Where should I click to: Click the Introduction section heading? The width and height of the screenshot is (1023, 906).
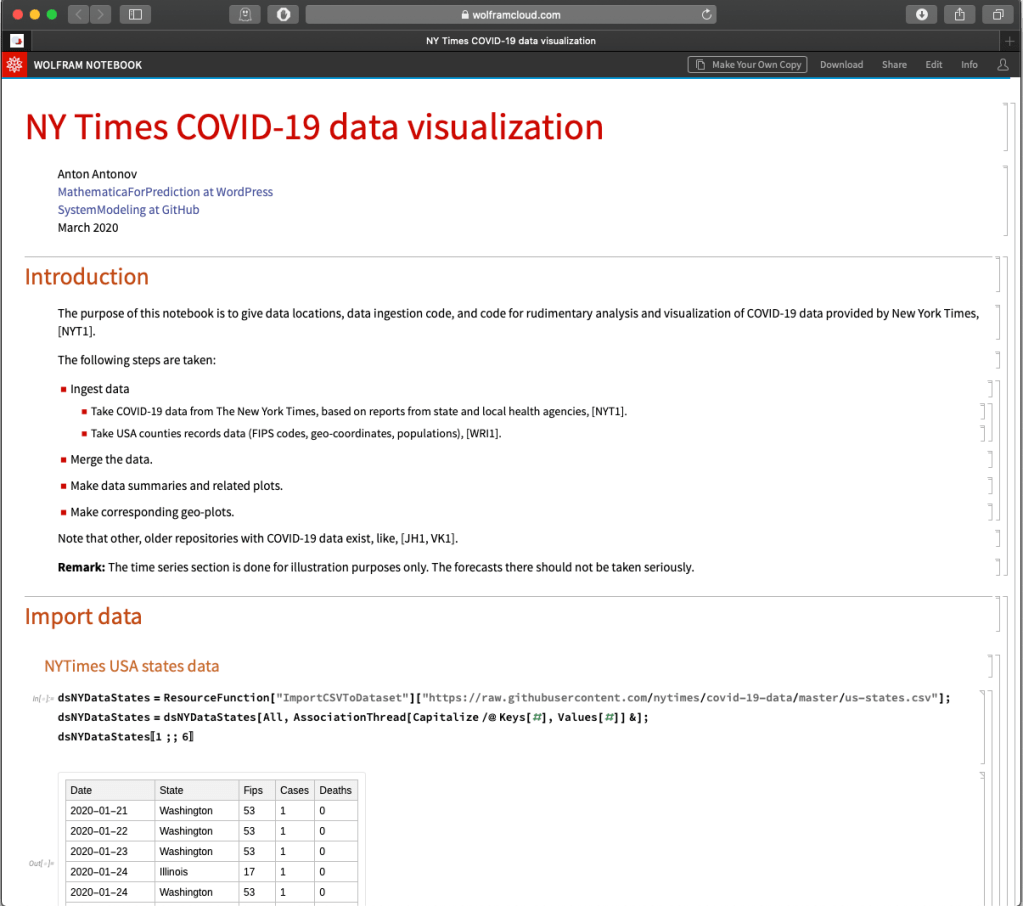click(x=87, y=277)
